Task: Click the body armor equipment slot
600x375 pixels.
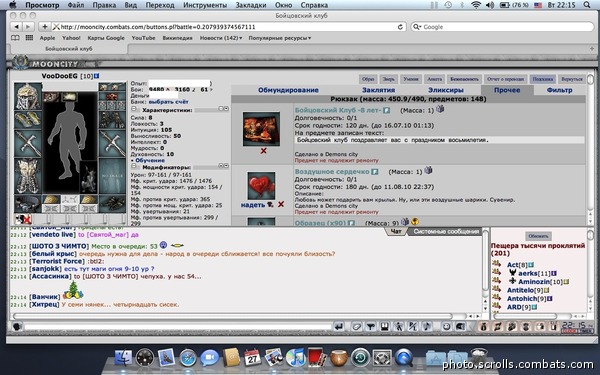Action: (x=28, y=176)
